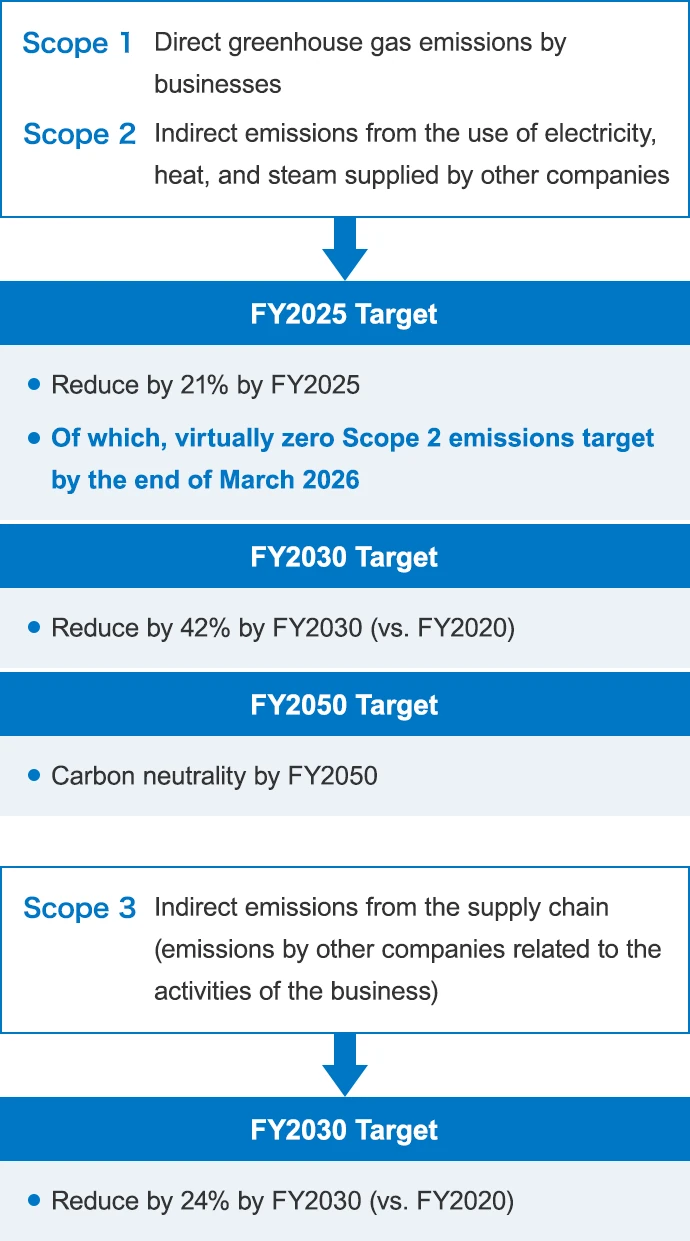Click the down arrow below Scope 1 and 2 box
The image size is (690, 1241).
pyautogui.click(x=345, y=249)
